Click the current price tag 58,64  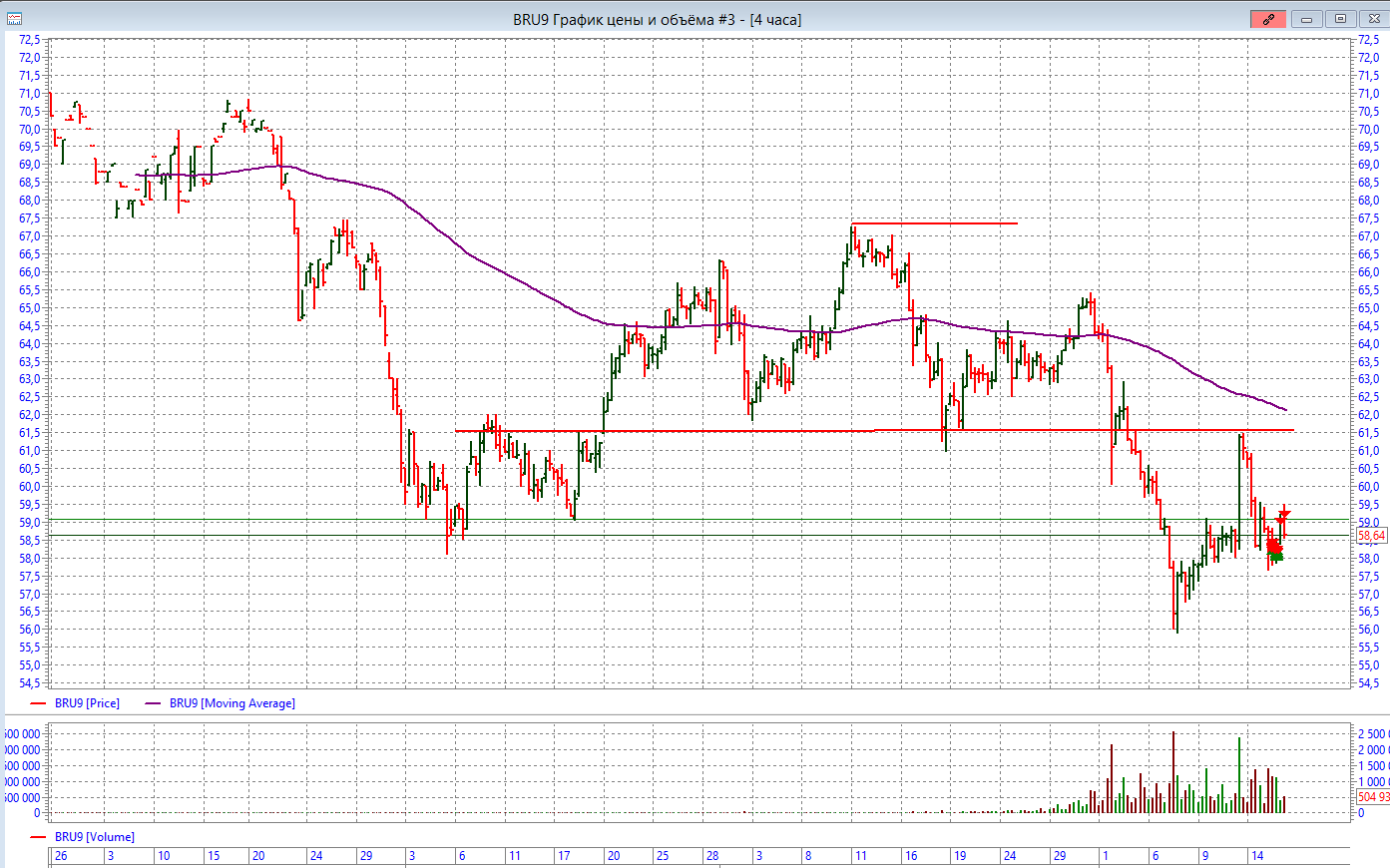click(x=1371, y=536)
